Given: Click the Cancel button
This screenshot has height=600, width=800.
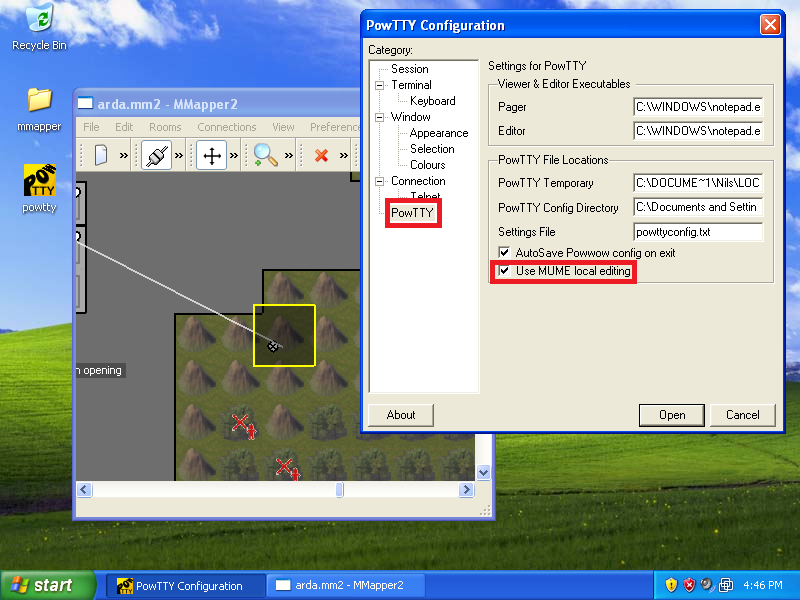Looking at the screenshot, I should tap(743, 415).
